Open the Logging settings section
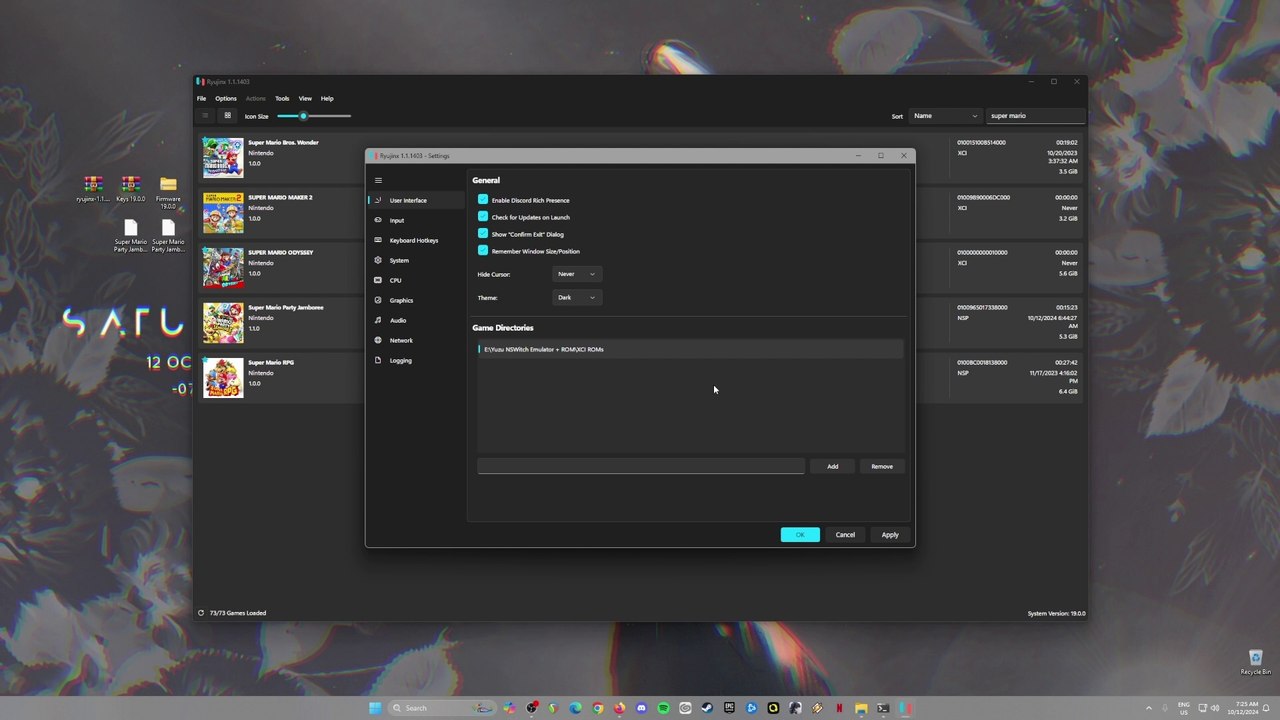The height and width of the screenshot is (720, 1280). tap(400, 360)
